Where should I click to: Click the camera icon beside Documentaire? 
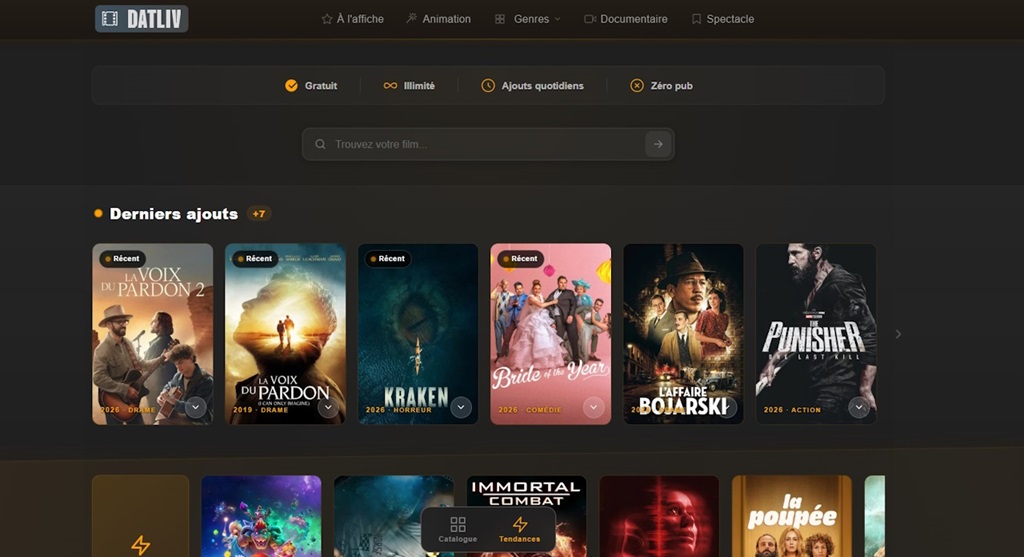click(x=590, y=19)
